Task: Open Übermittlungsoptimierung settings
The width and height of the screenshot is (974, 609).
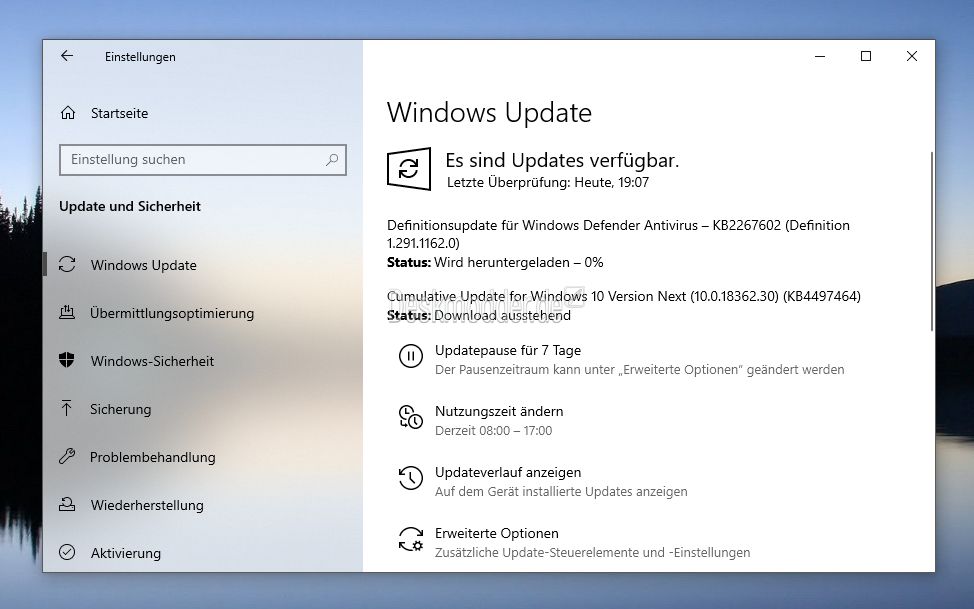Action: (172, 313)
